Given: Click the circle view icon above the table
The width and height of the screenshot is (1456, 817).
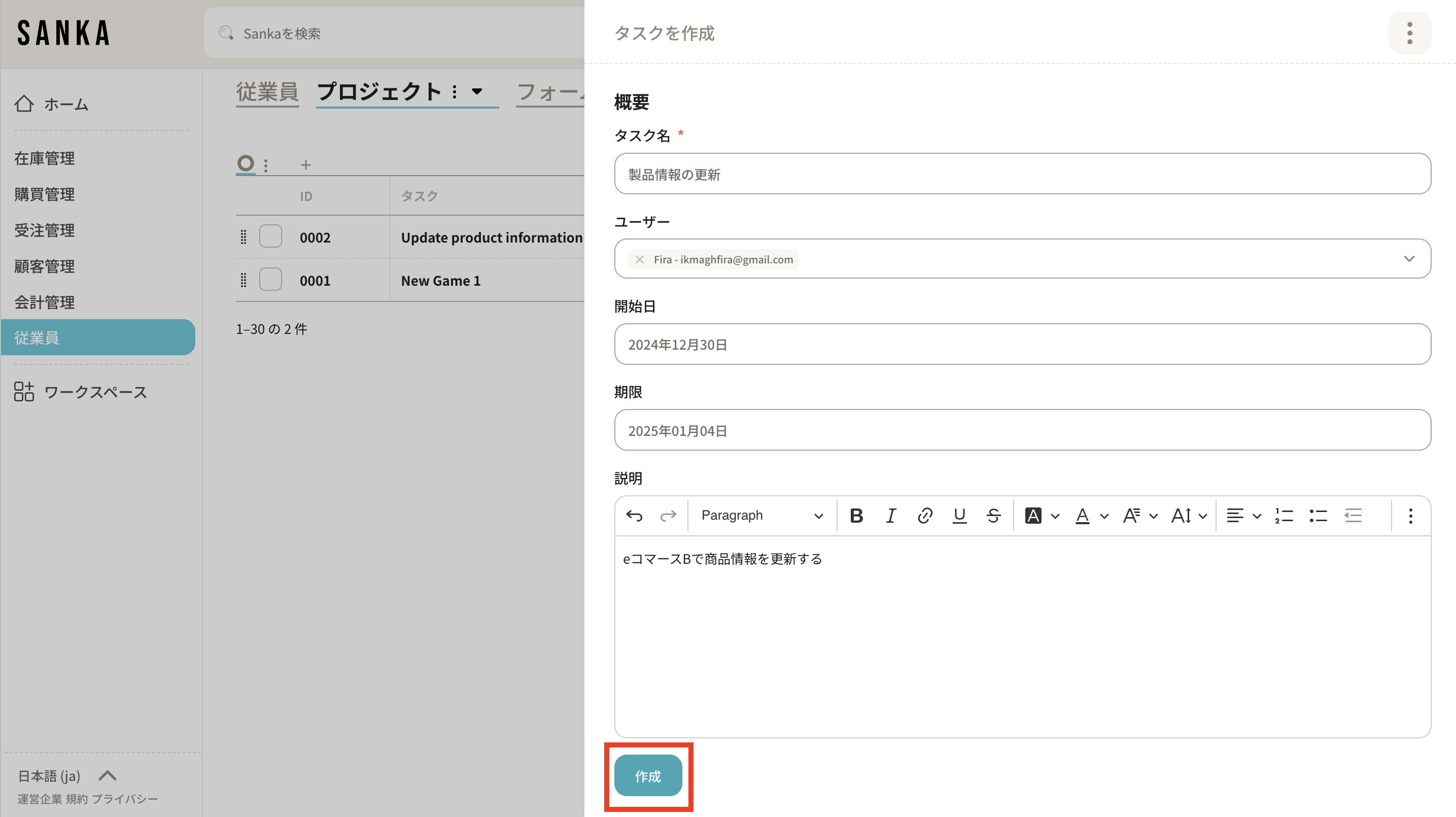Looking at the screenshot, I should [246, 163].
